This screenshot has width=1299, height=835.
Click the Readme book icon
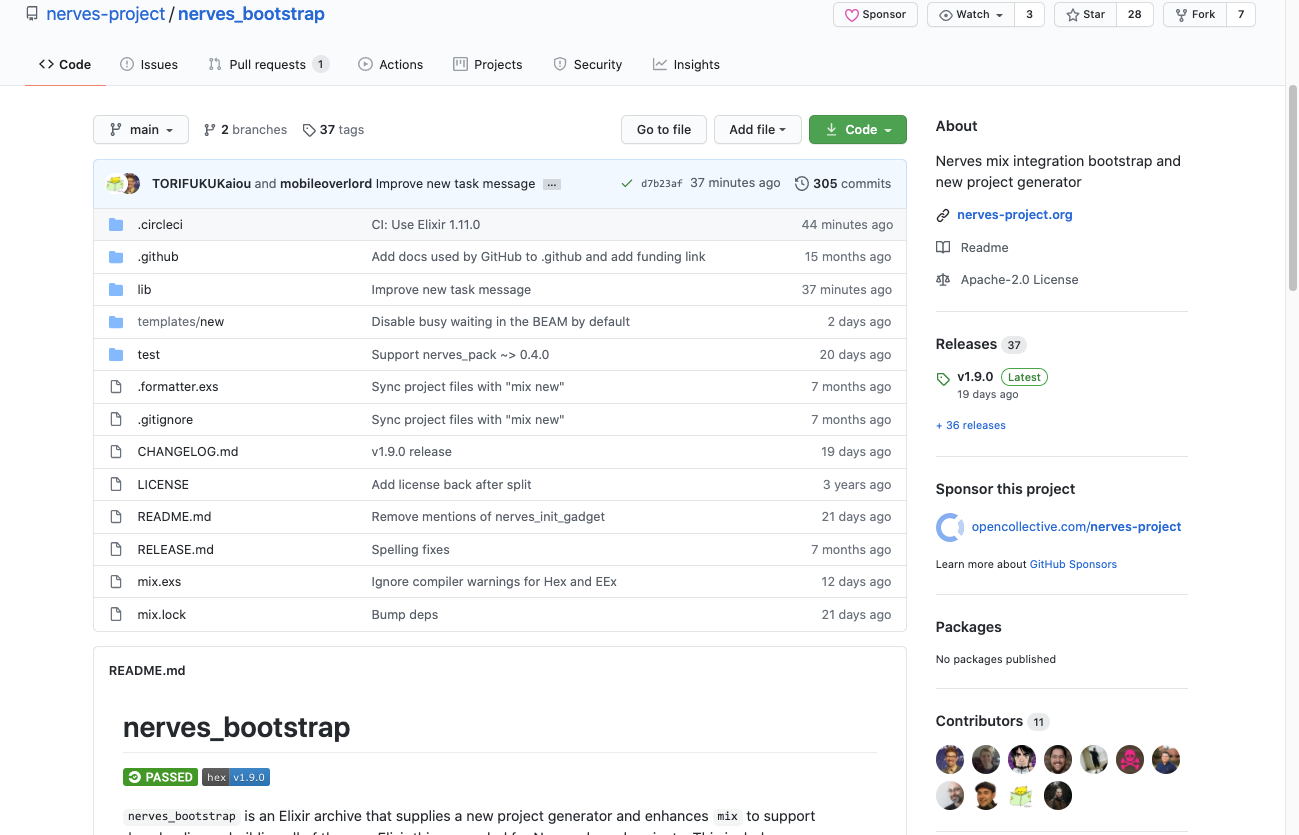(x=943, y=247)
